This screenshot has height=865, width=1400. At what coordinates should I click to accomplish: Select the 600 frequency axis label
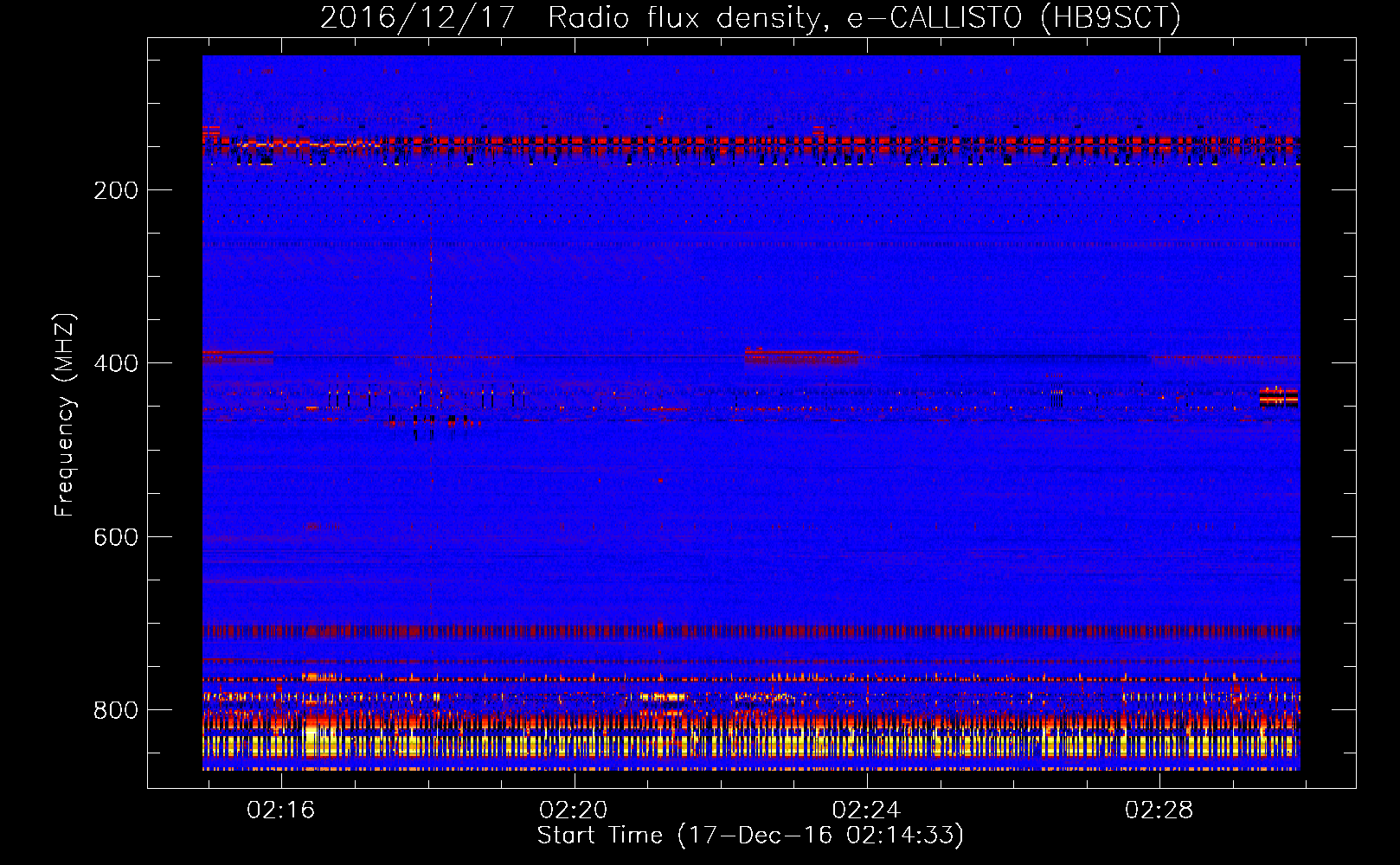click(x=116, y=537)
